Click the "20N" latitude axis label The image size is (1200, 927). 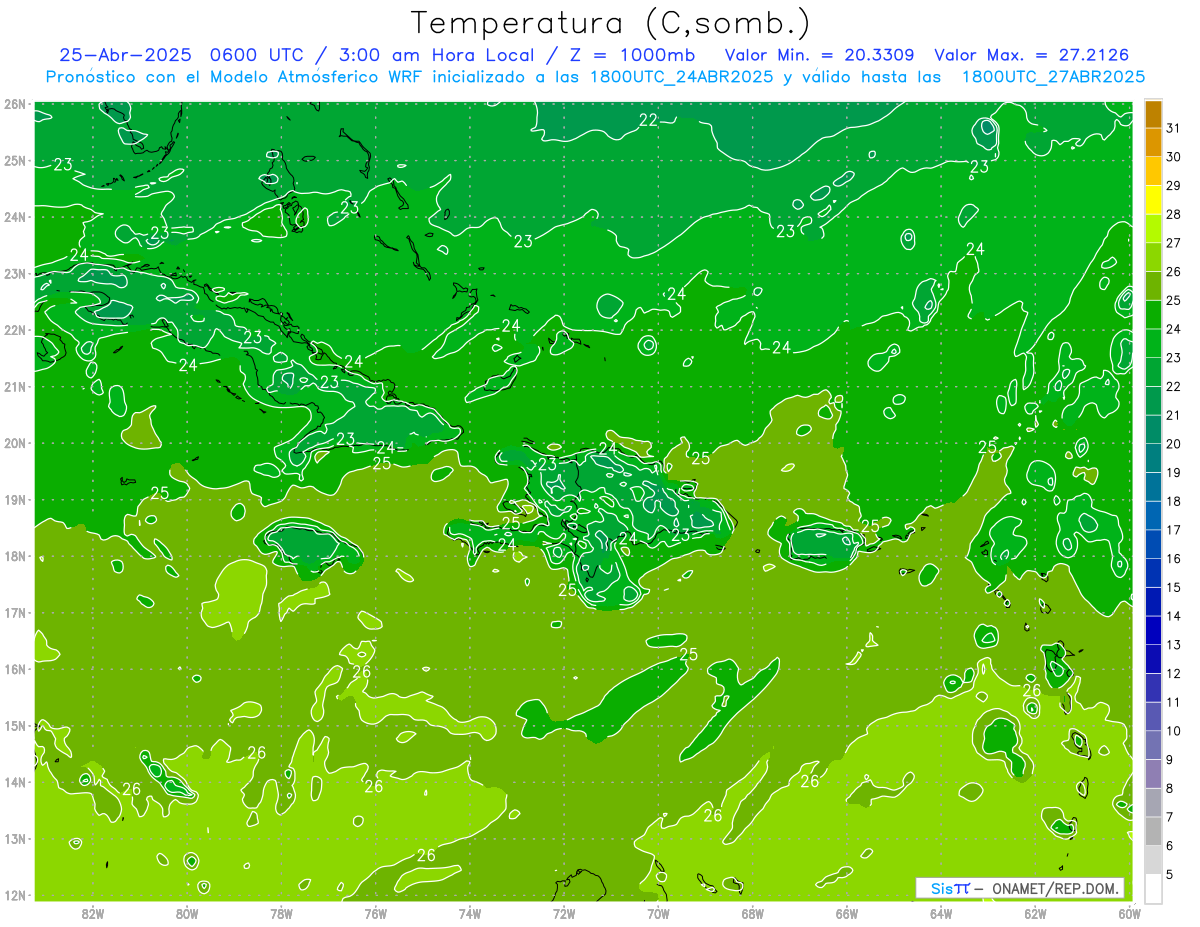[x=15, y=443]
